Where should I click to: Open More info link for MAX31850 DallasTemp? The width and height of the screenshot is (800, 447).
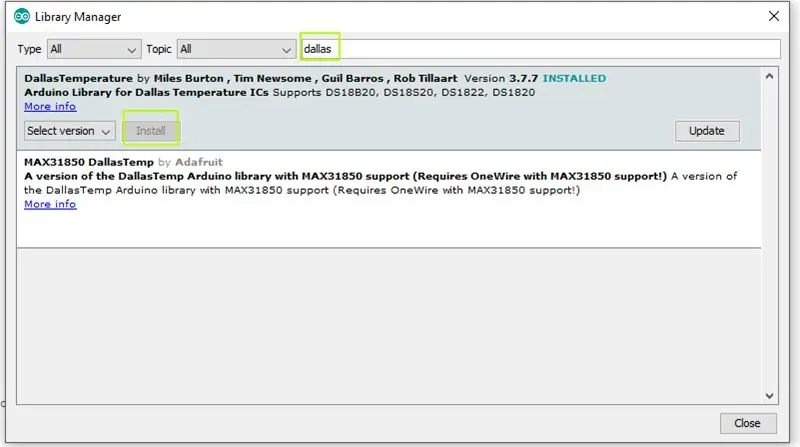(x=50, y=204)
